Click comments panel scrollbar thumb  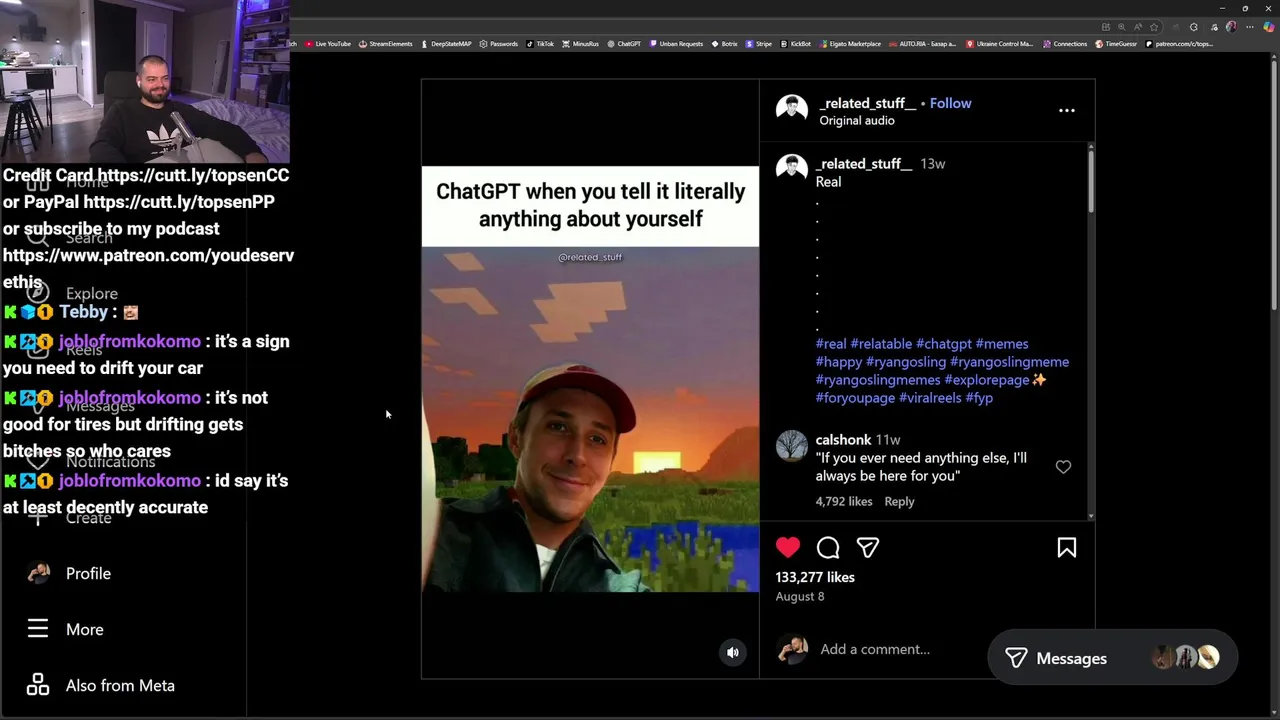[x=1091, y=182]
